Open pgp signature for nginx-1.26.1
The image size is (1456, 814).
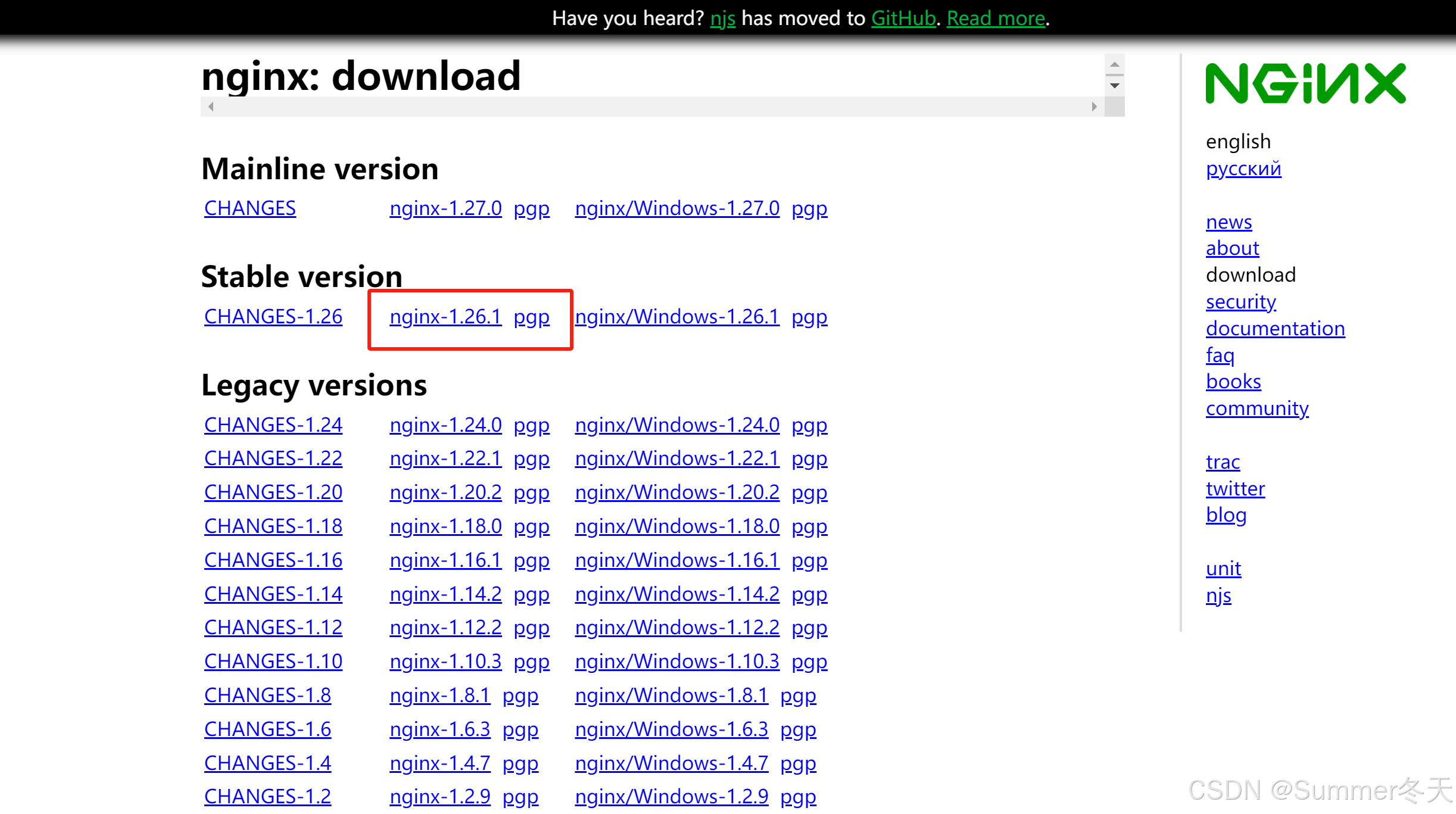[532, 318]
